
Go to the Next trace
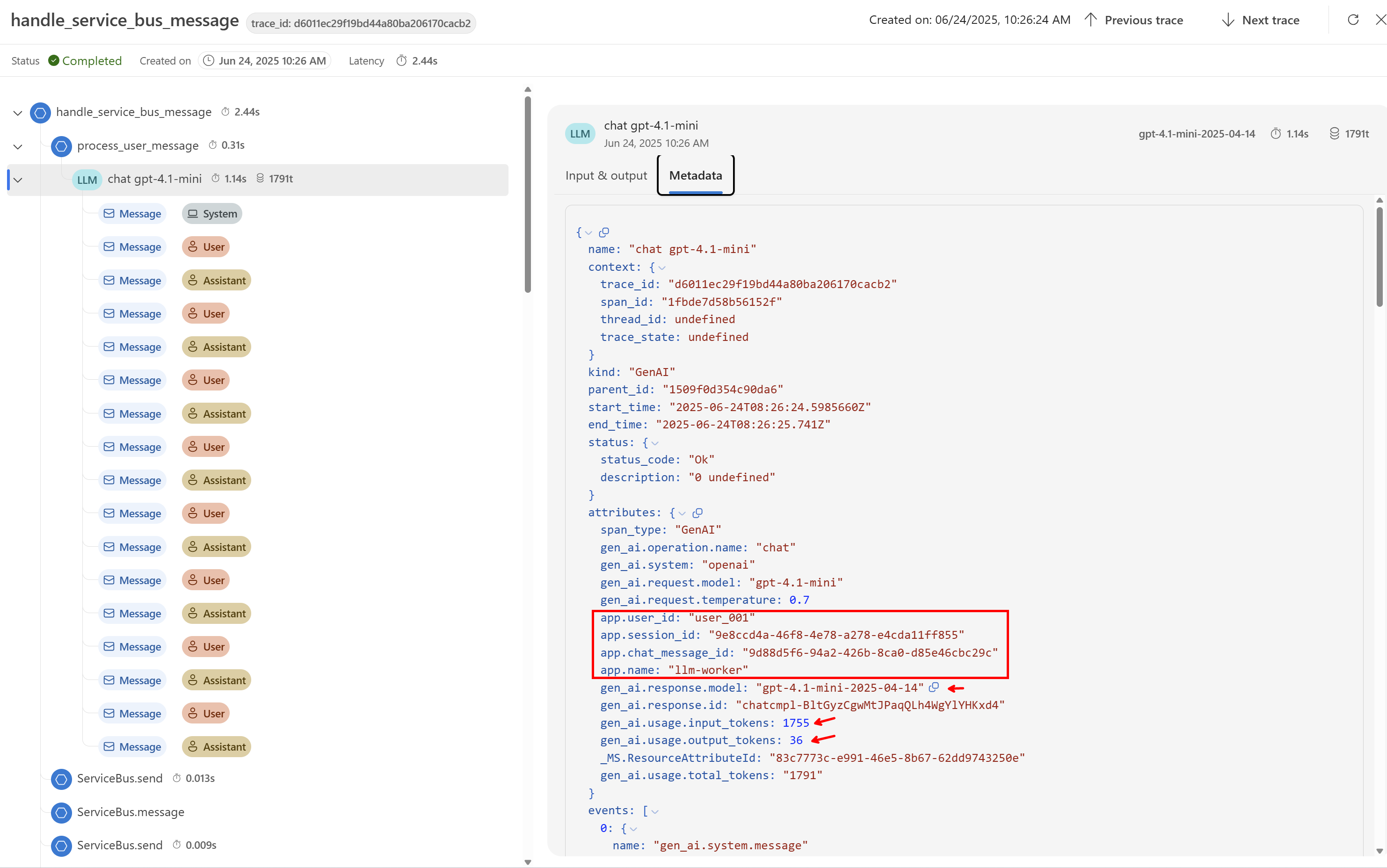(1260, 20)
